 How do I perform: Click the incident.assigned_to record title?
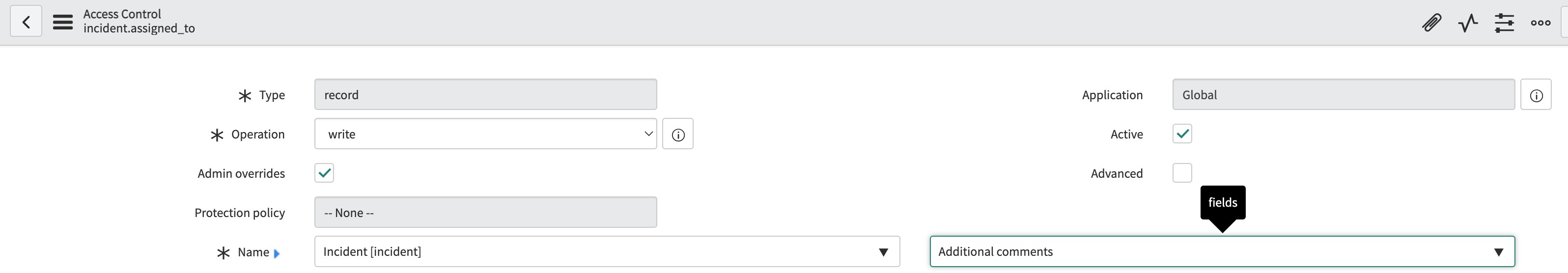(x=140, y=28)
